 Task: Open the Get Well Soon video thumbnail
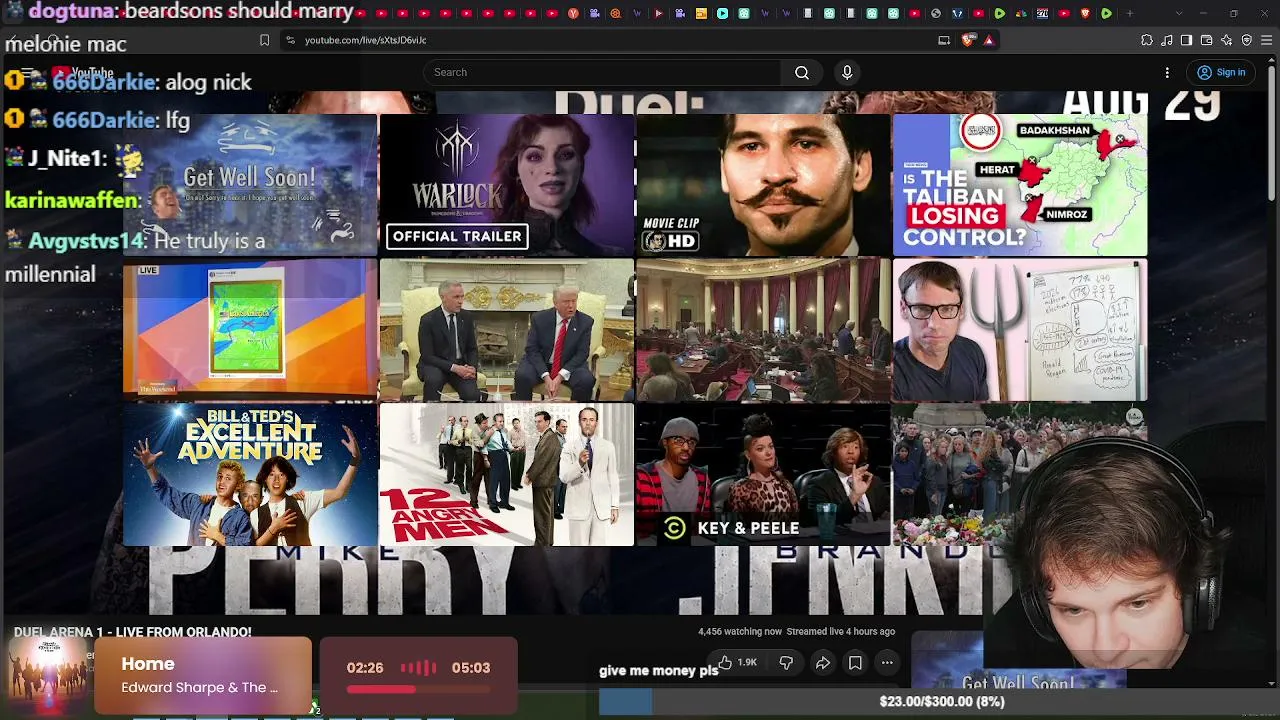[x=250, y=185]
